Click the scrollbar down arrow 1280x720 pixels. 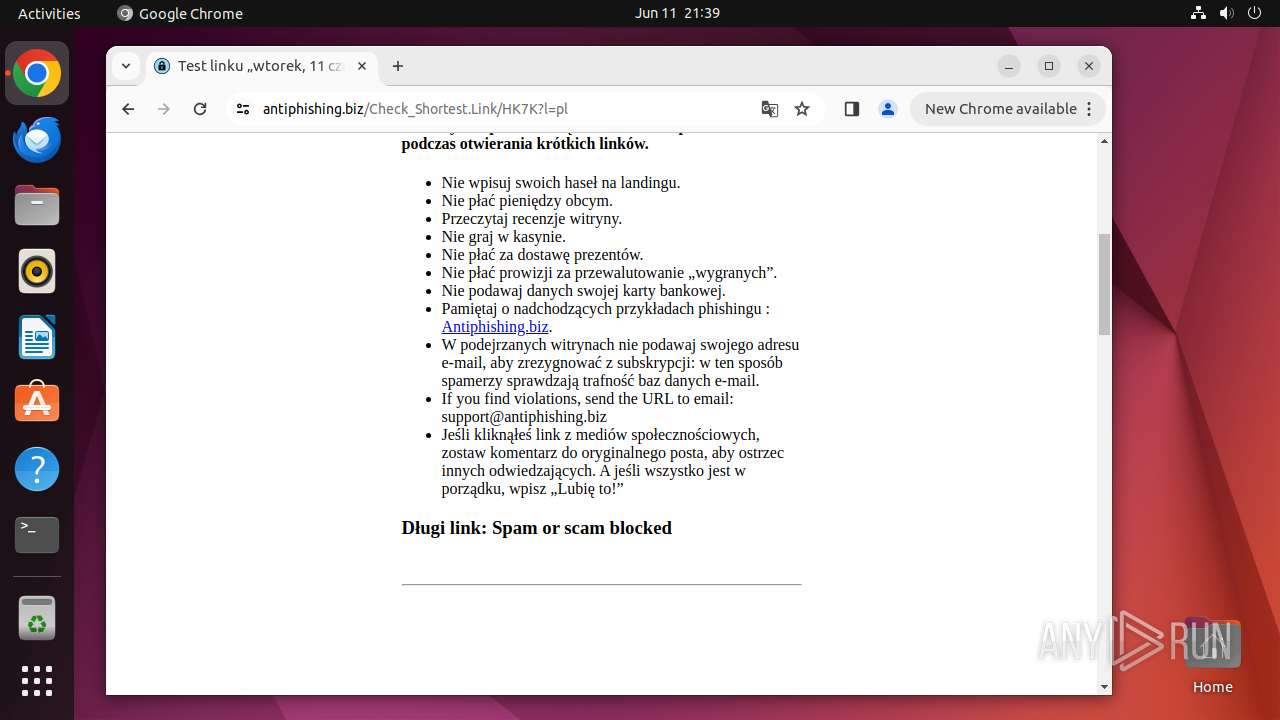(x=1104, y=687)
